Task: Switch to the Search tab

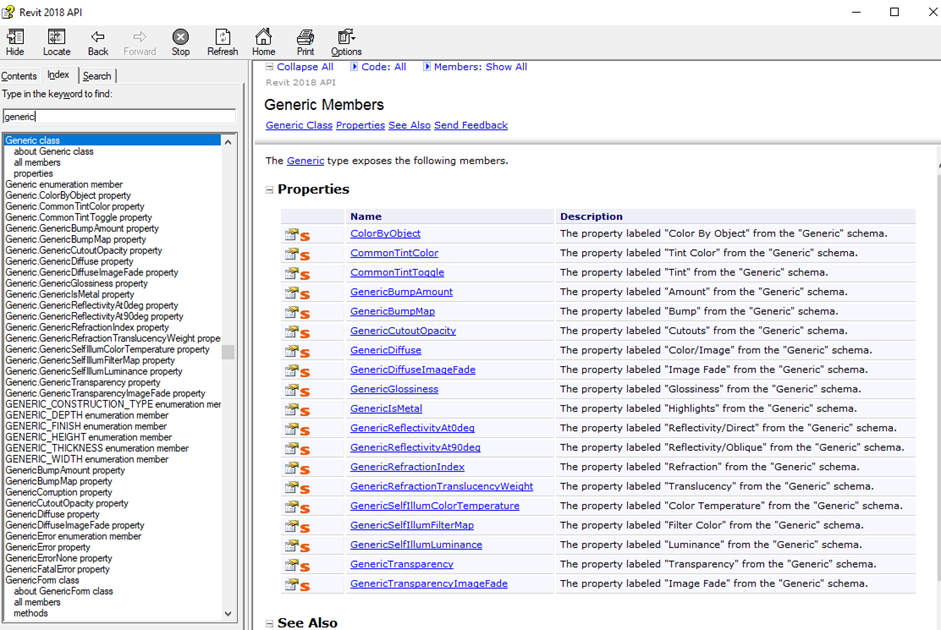Action: 97,76
